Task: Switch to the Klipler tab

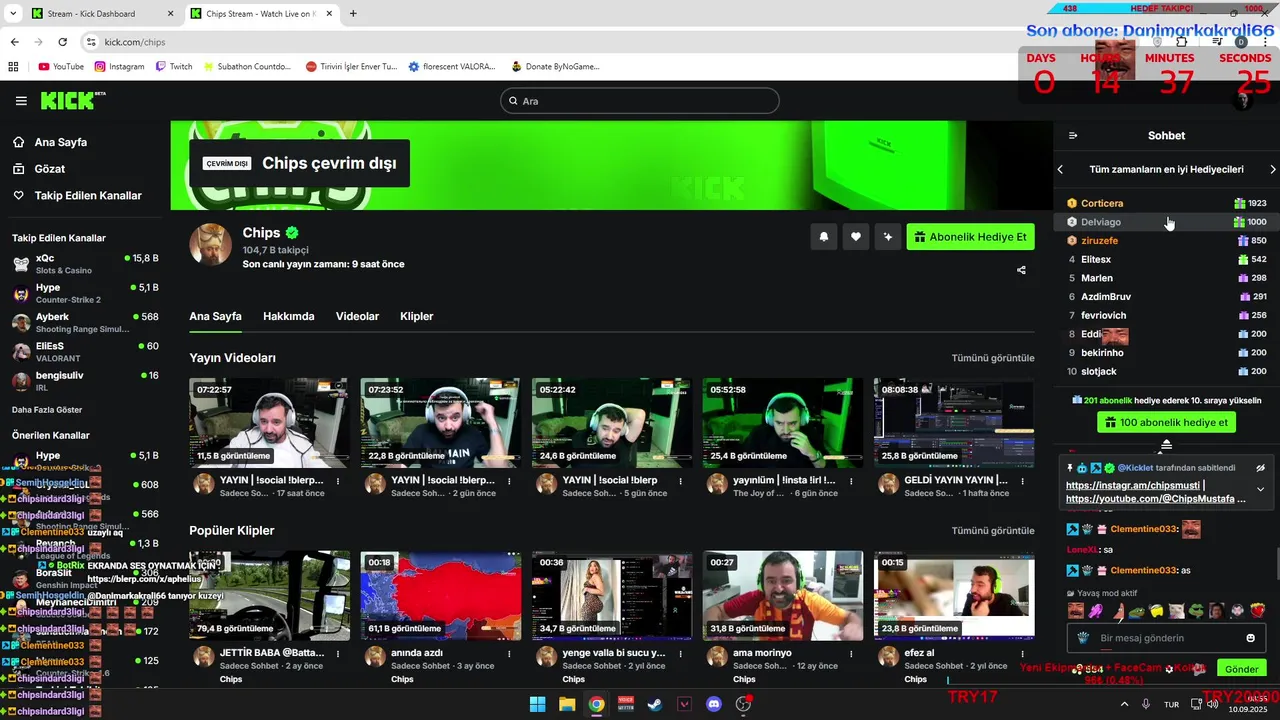Action: pyautogui.click(x=417, y=316)
